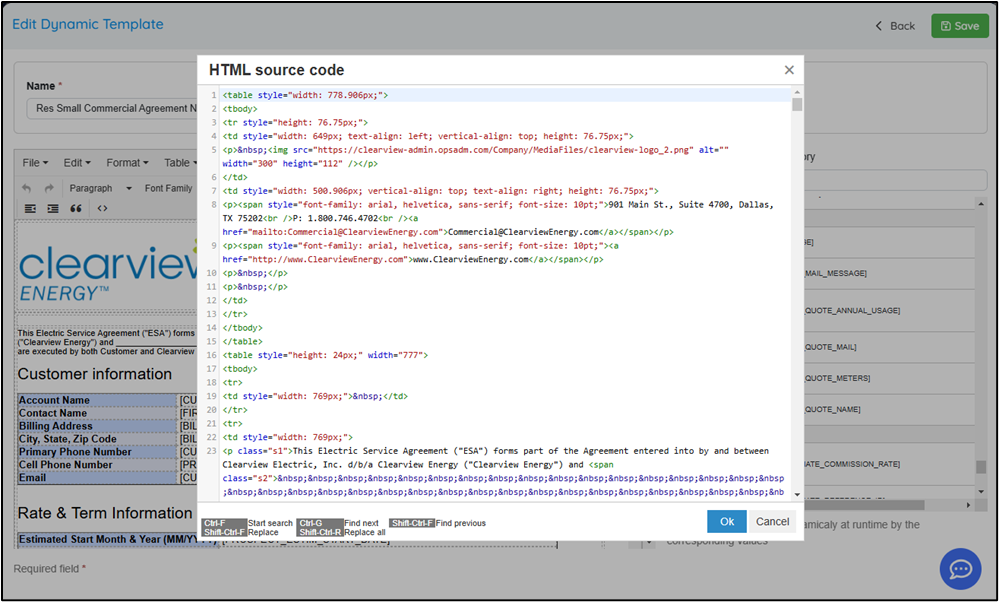Select the QUOTE_METERS variable row
The image size is (999, 602).
click(889, 378)
